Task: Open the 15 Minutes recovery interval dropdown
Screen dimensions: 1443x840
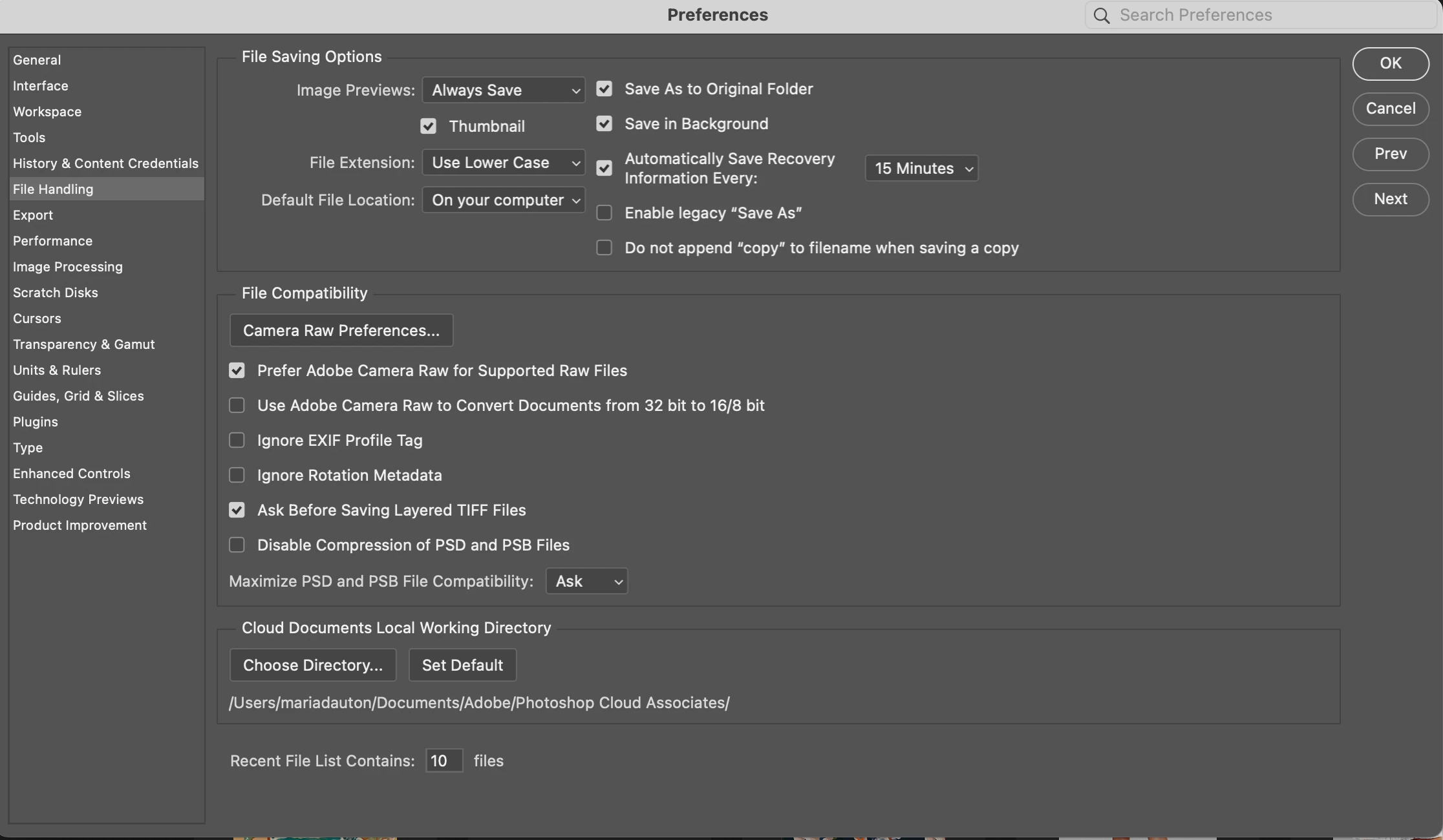Action: (921, 169)
